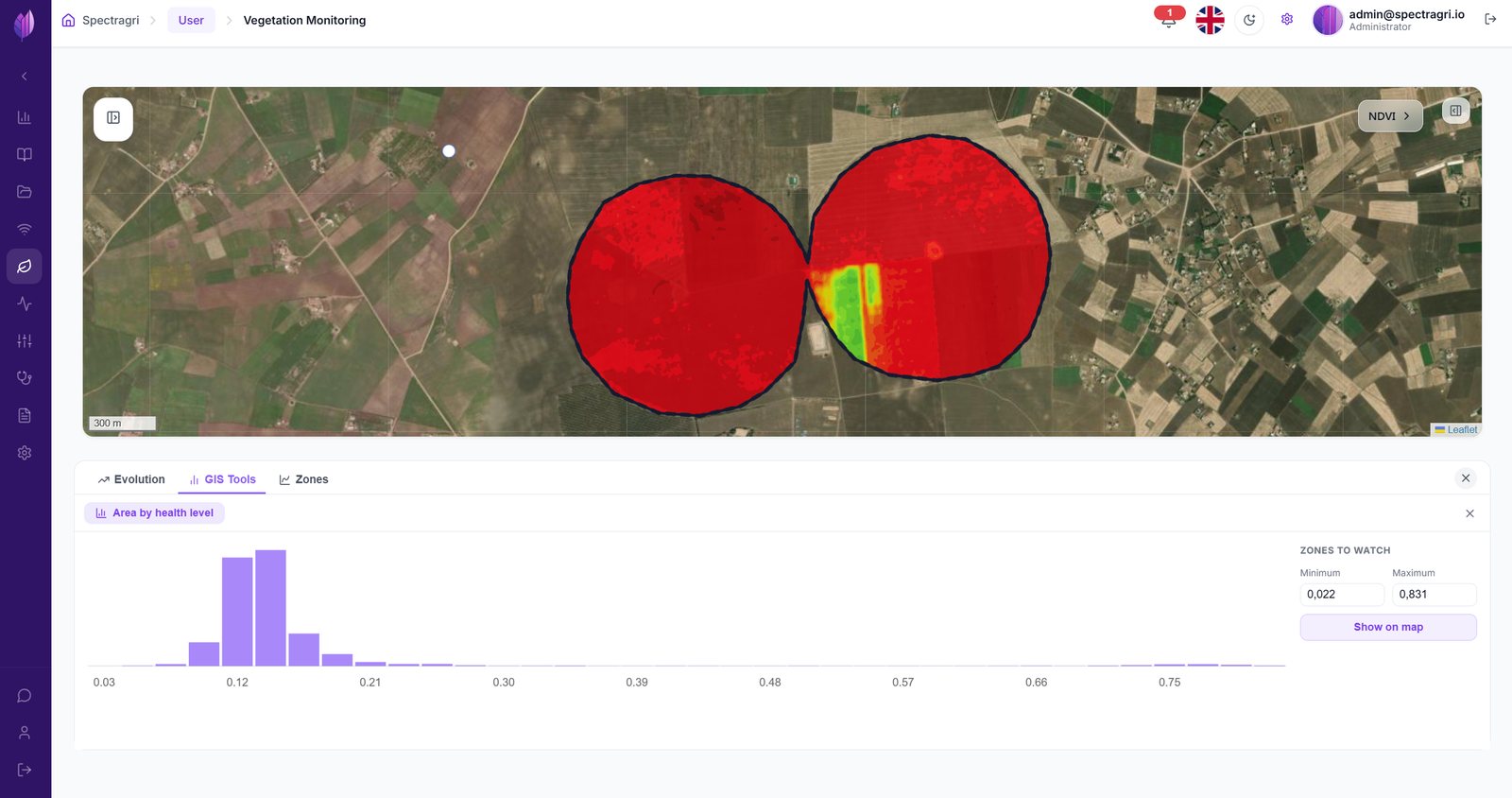This screenshot has height=798, width=1512.
Task: Open the admin profile avatar
Action: coord(1328,20)
